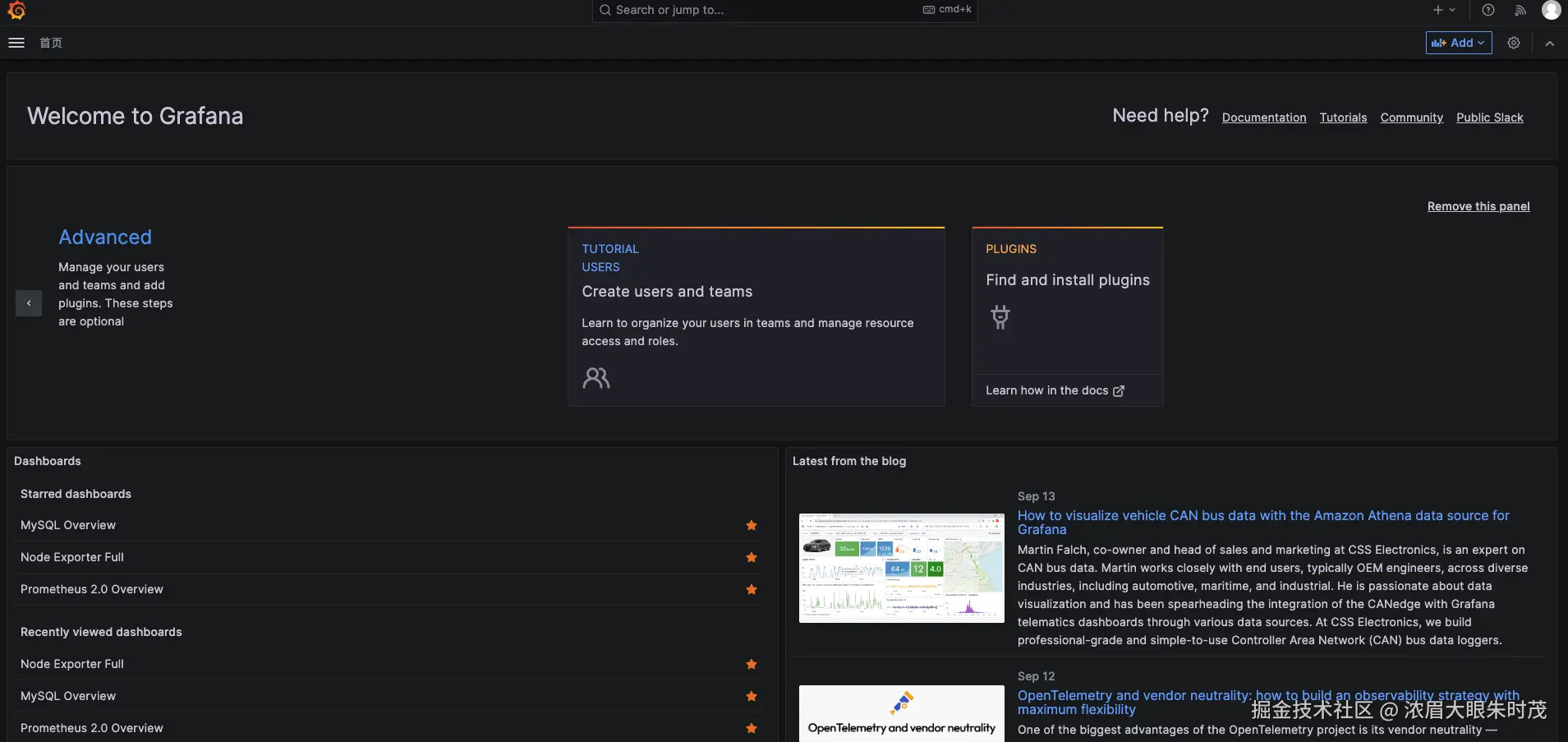Toggle star on Prometheus 2.0 Overview starred entry
This screenshot has width=1568, height=742.
(x=751, y=589)
